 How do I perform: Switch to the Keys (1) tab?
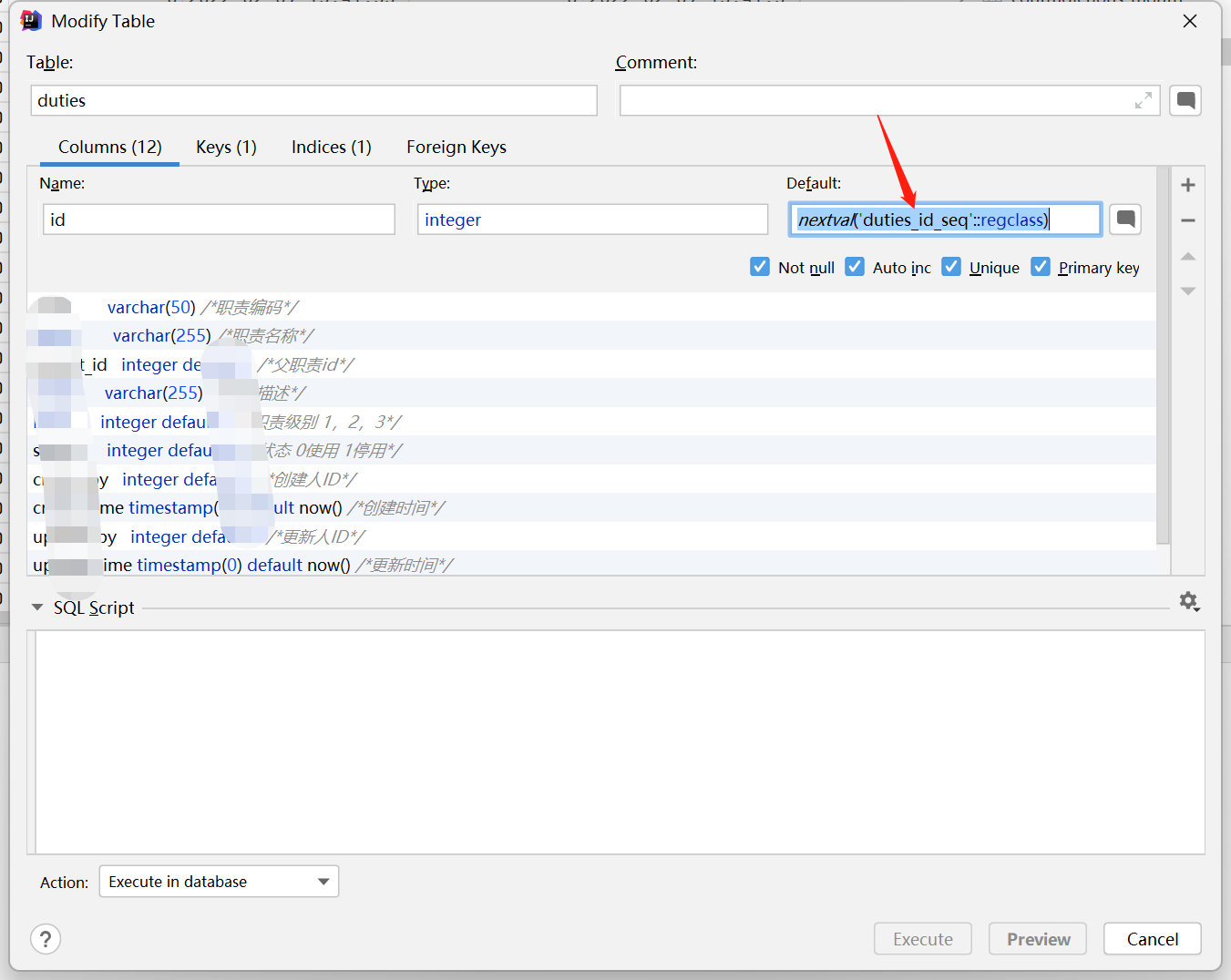point(226,148)
